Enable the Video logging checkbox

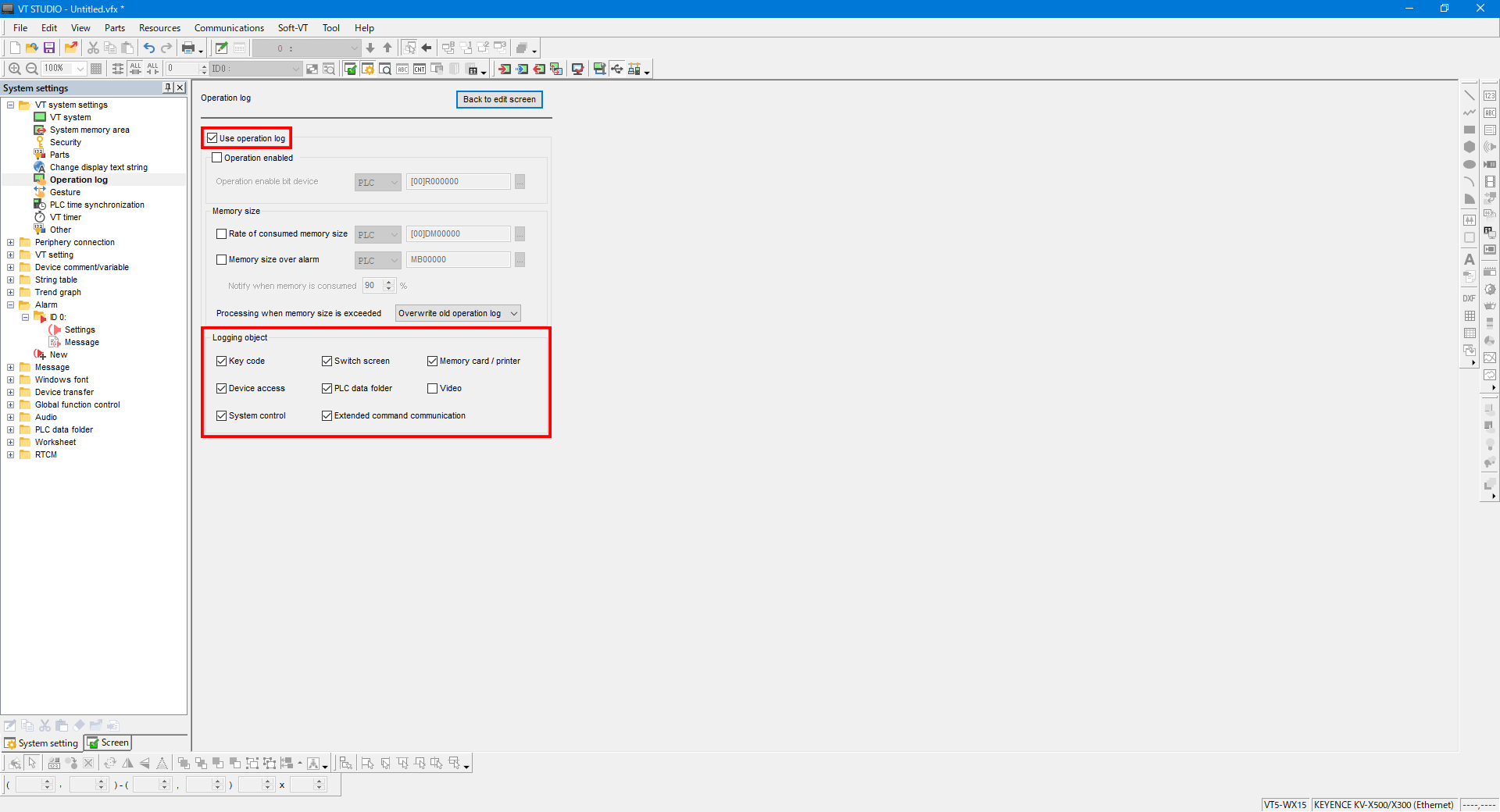tap(432, 388)
